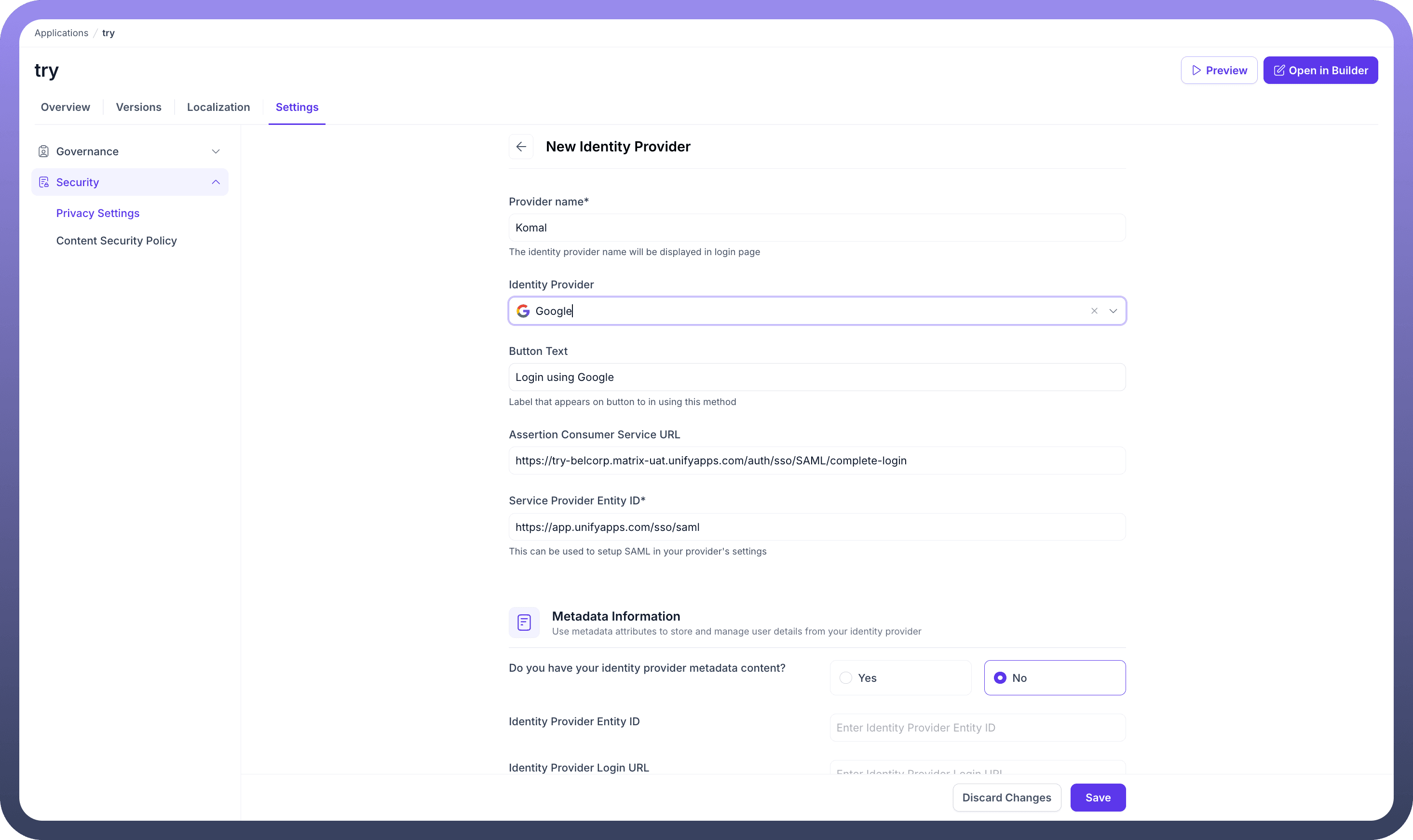Click the Metadata Information document icon
Image resolution: width=1413 pixels, height=840 pixels.
[524, 623]
